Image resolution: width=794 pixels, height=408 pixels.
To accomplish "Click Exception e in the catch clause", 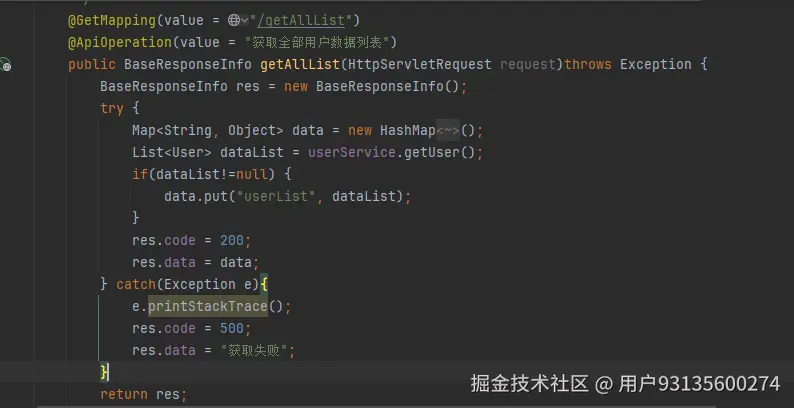I will 208,284.
